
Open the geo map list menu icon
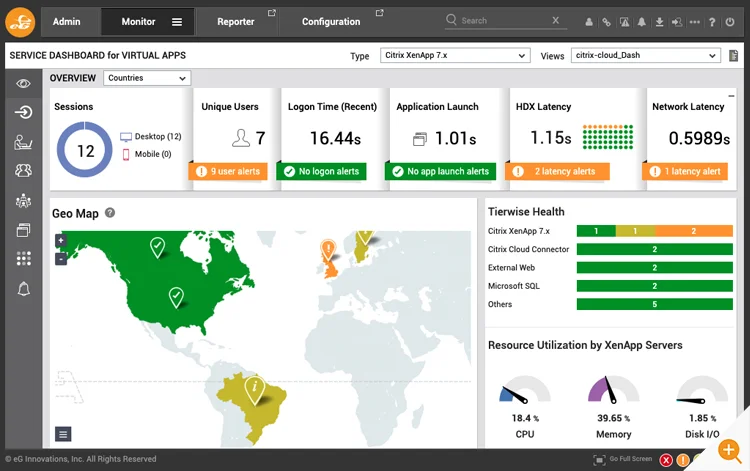[x=63, y=434]
